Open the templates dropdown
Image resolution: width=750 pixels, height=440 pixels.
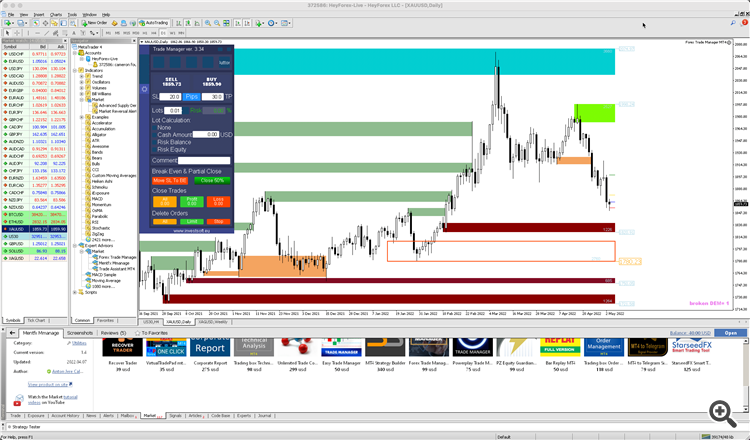point(286,23)
